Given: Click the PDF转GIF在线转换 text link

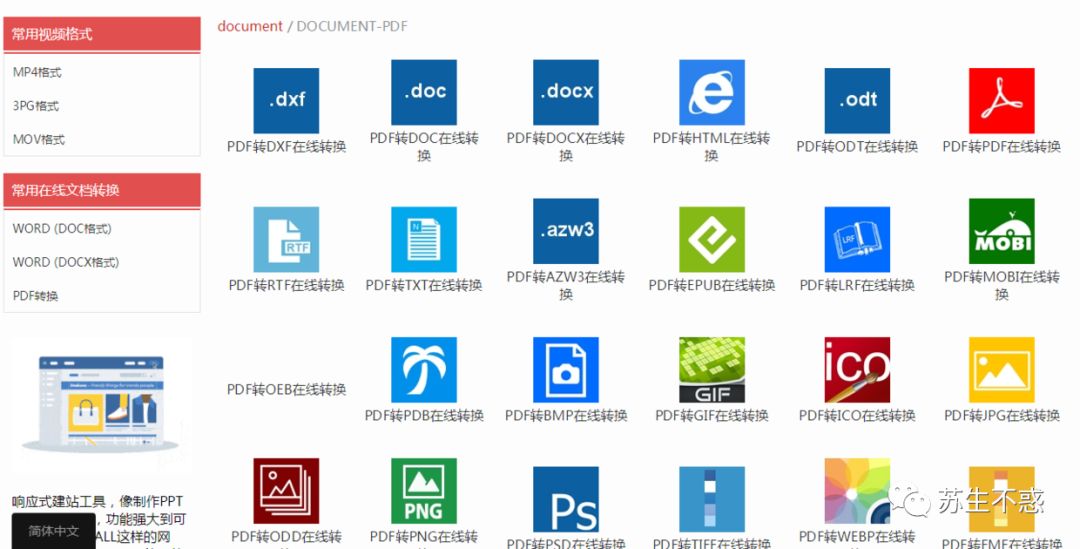Looking at the screenshot, I should pyautogui.click(x=712, y=415).
